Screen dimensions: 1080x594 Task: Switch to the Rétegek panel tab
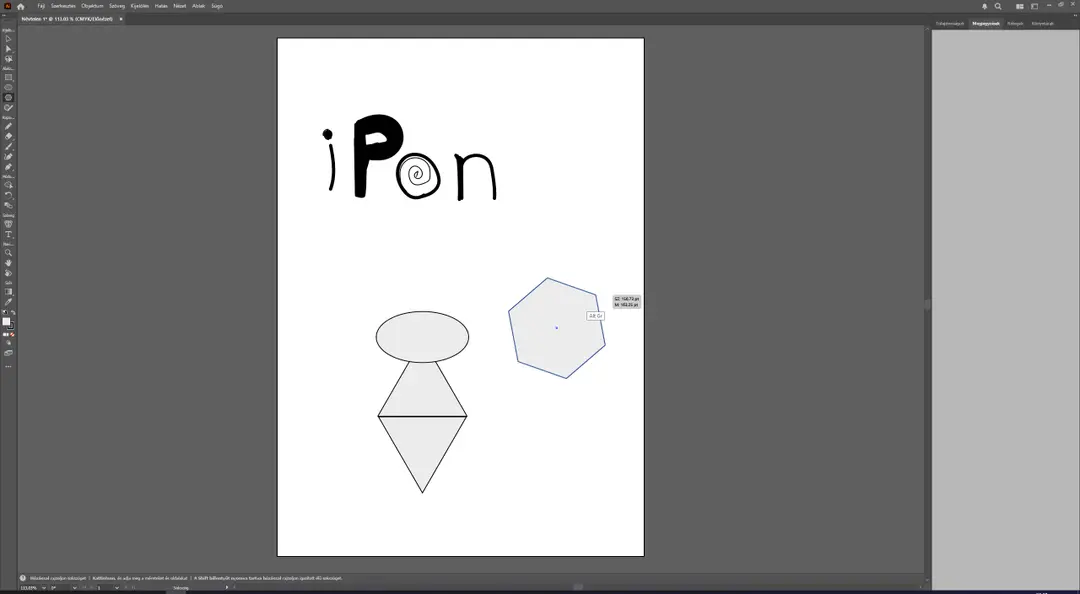click(1015, 23)
